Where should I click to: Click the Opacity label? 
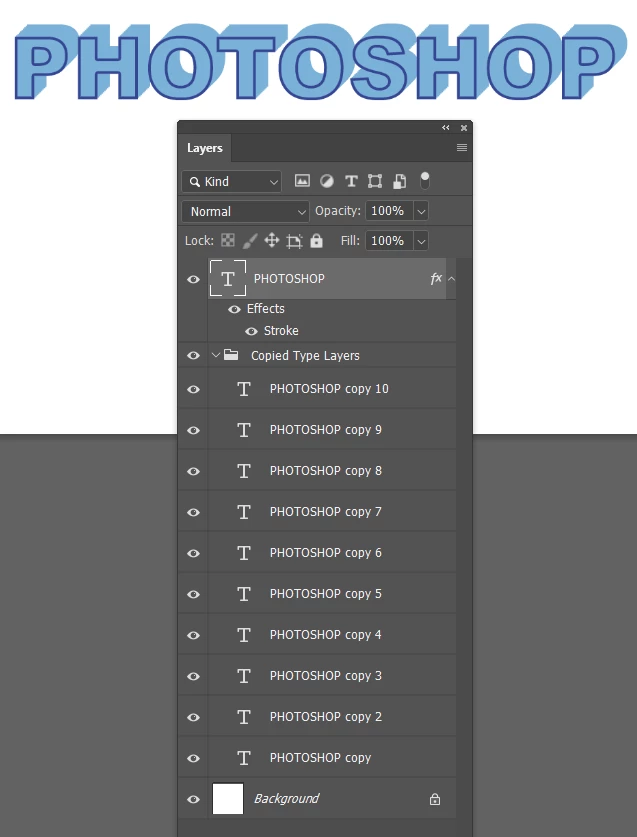[x=337, y=211]
